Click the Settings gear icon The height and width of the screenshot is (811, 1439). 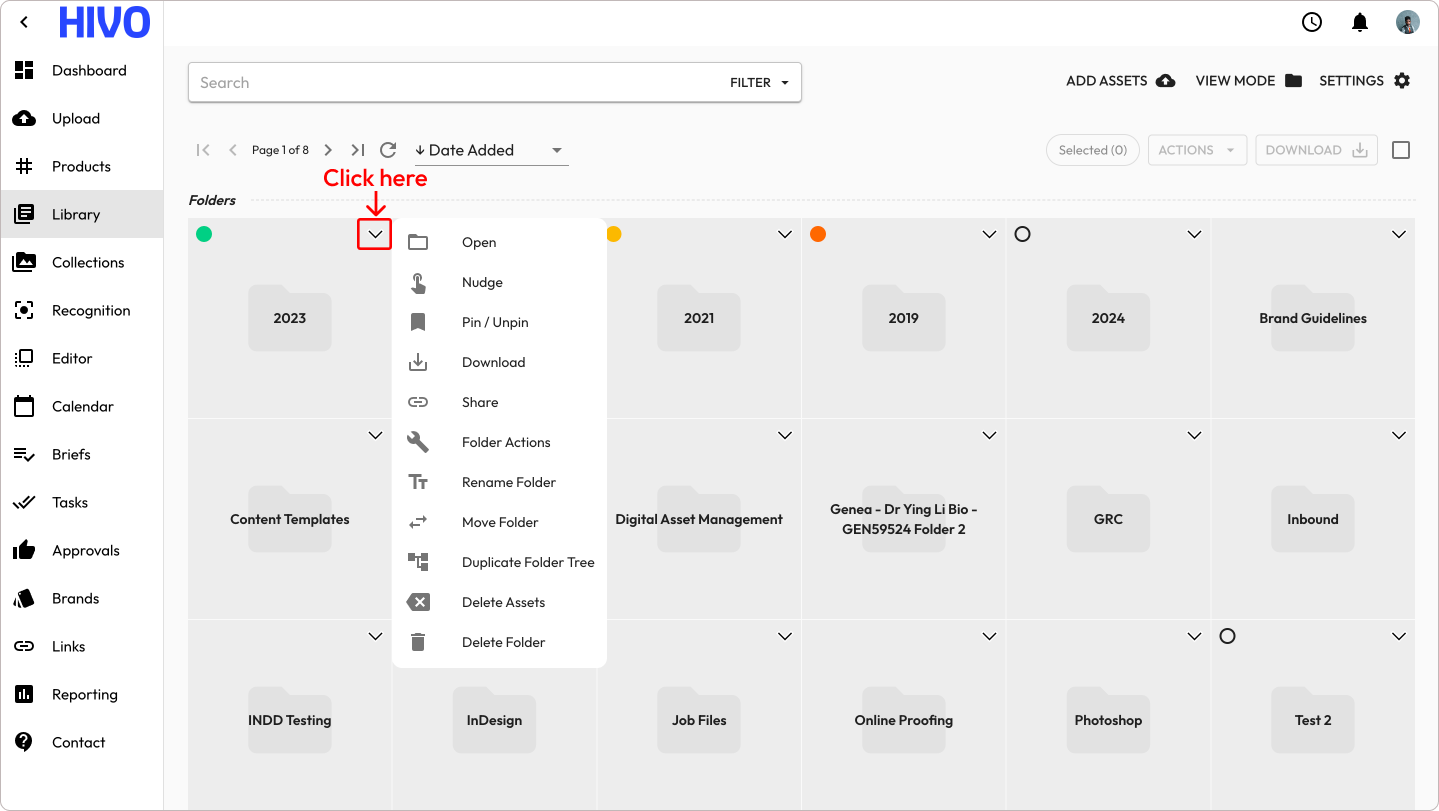coord(1402,81)
